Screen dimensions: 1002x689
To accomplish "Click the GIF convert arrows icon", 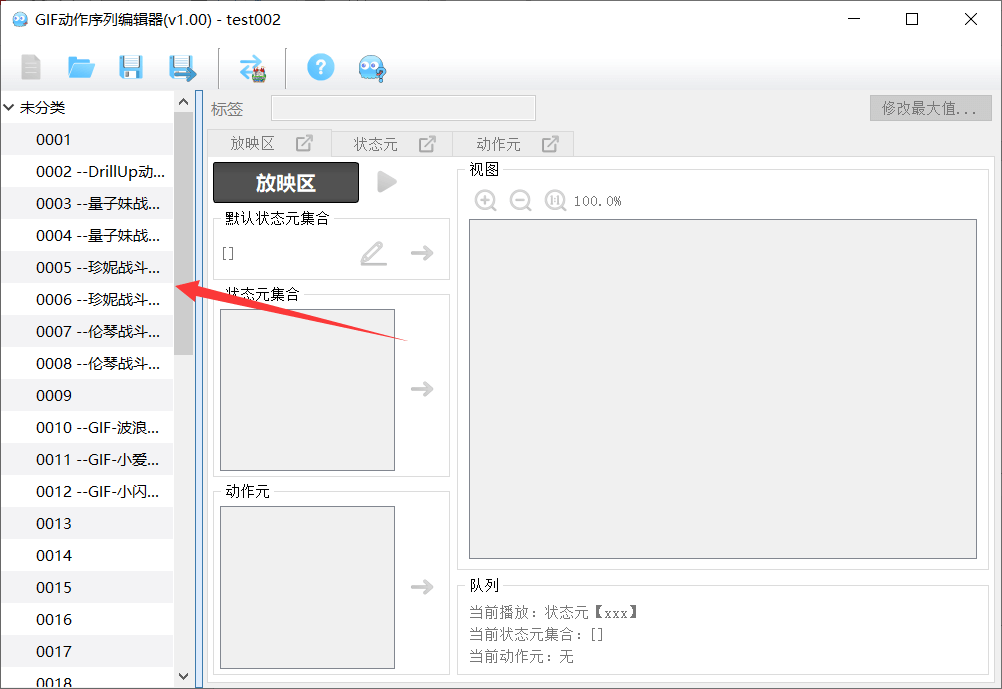I will (x=251, y=69).
